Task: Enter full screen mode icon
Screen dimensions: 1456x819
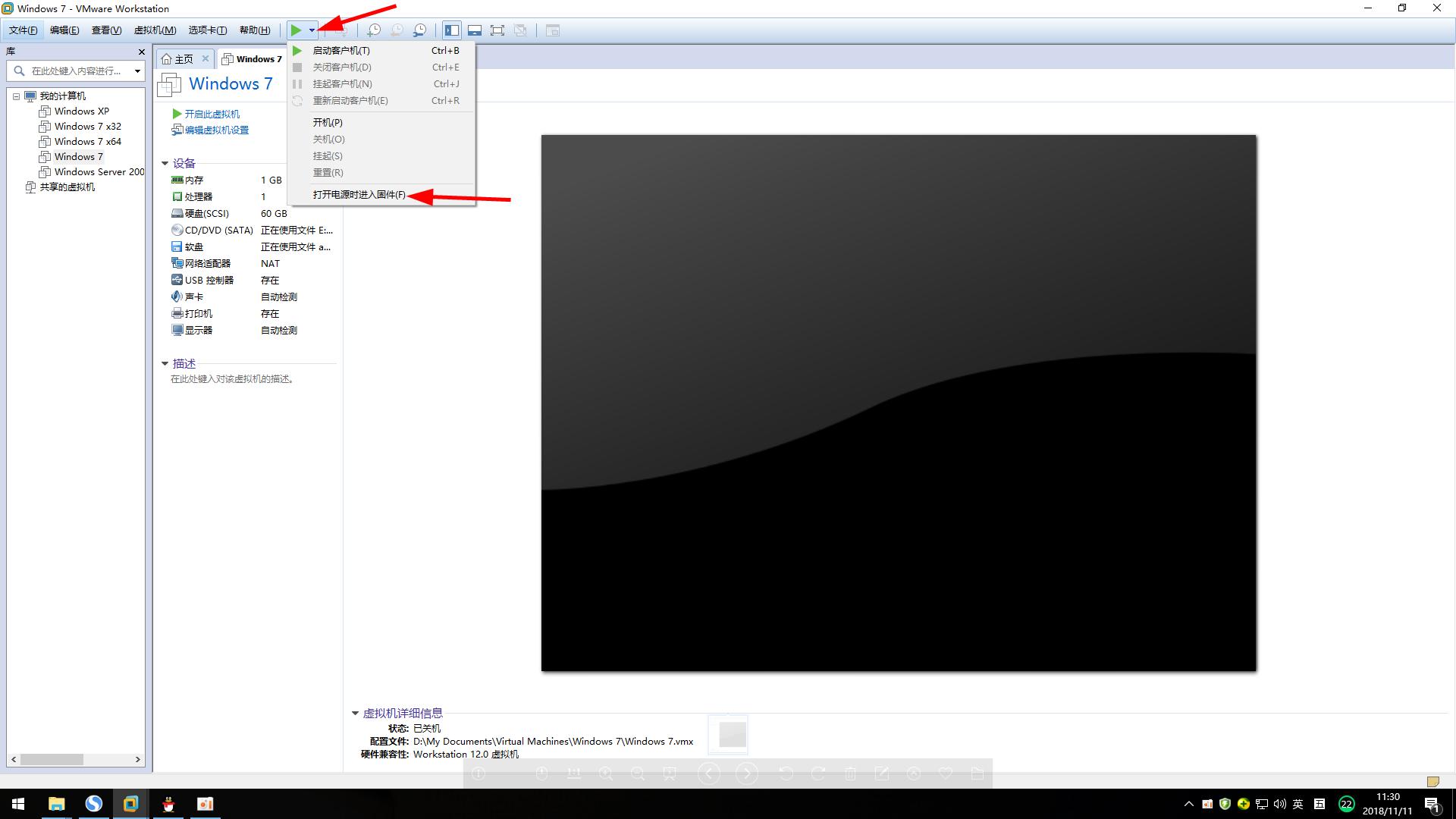Action: pos(497,30)
